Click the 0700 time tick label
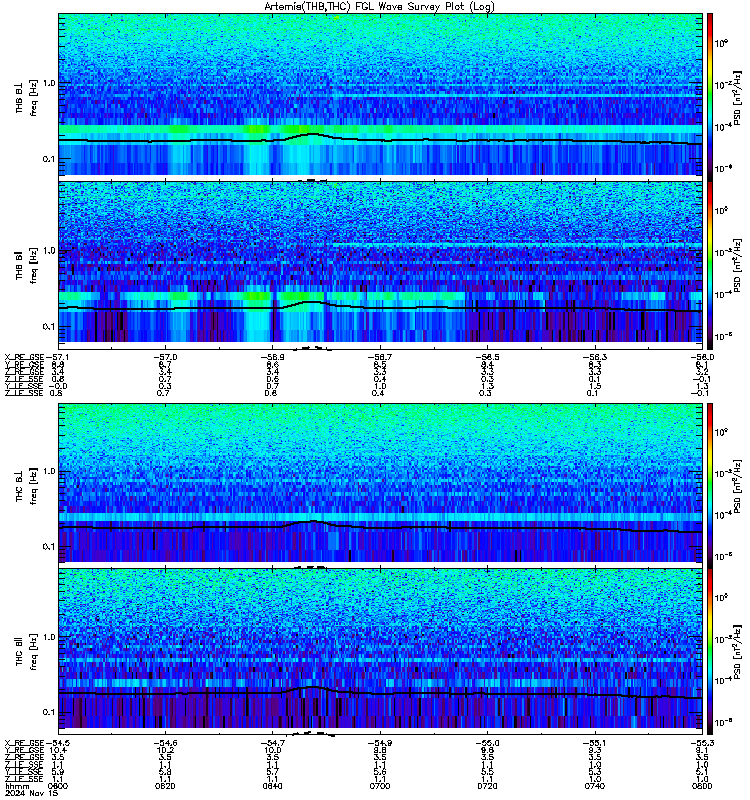This screenshot has width=750, height=800. click(x=380, y=786)
